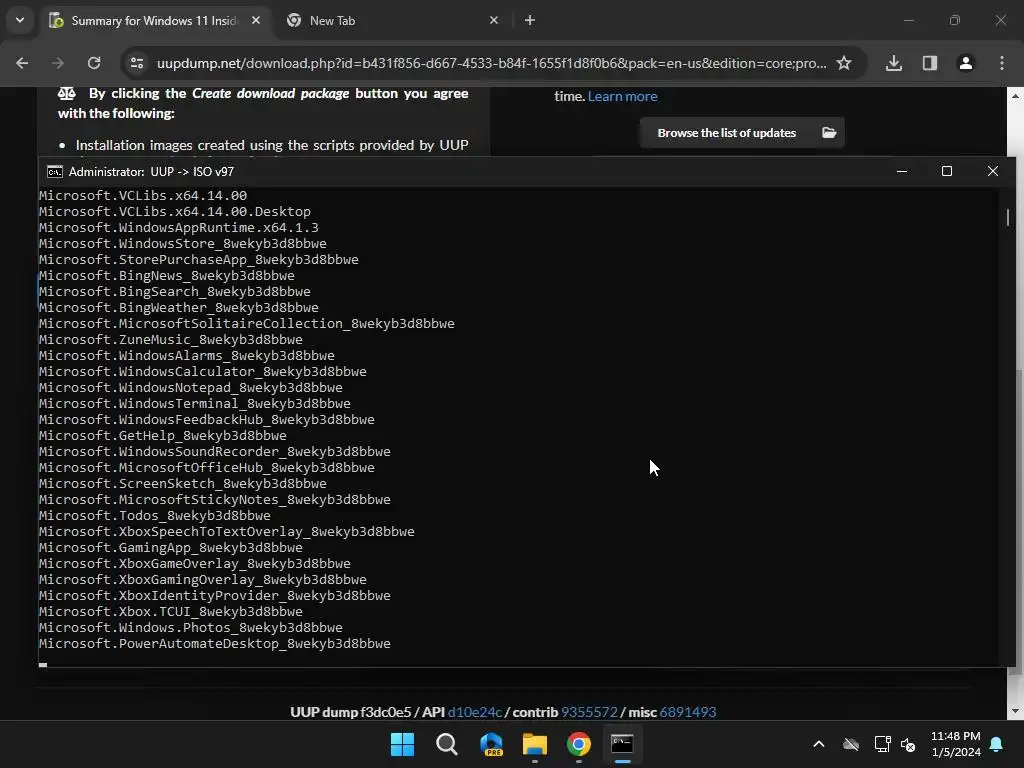Open Chrome three-dot menu
This screenshot has width=1024, height=768.
click(1002, 63)
